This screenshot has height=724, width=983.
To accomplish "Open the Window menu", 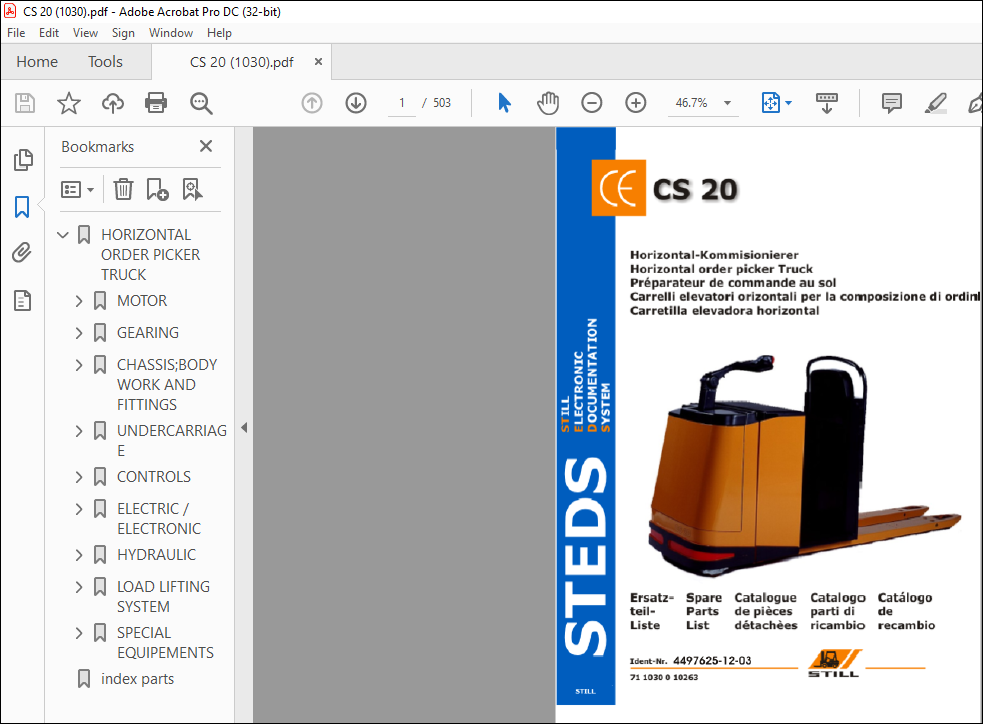I will (x=171, y=33).
